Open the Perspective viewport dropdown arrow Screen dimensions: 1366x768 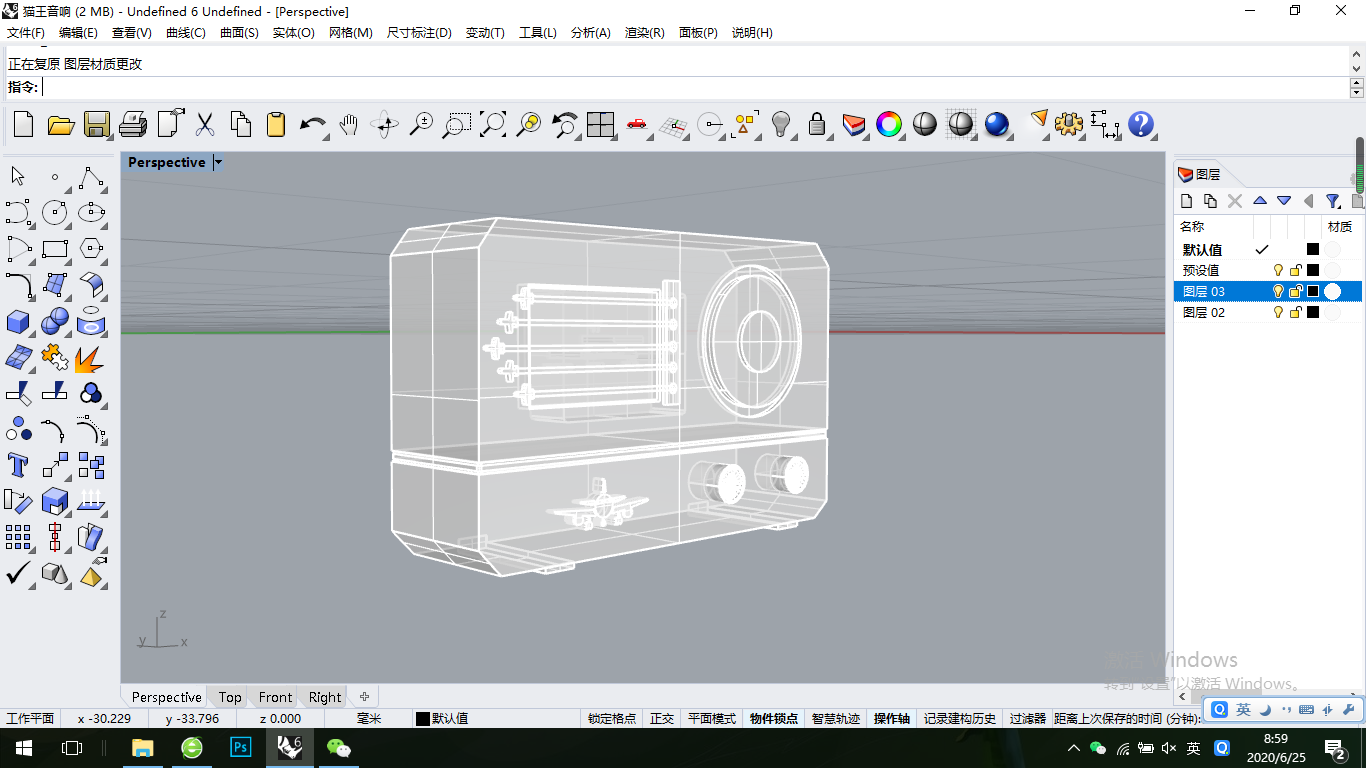(218, 162)
